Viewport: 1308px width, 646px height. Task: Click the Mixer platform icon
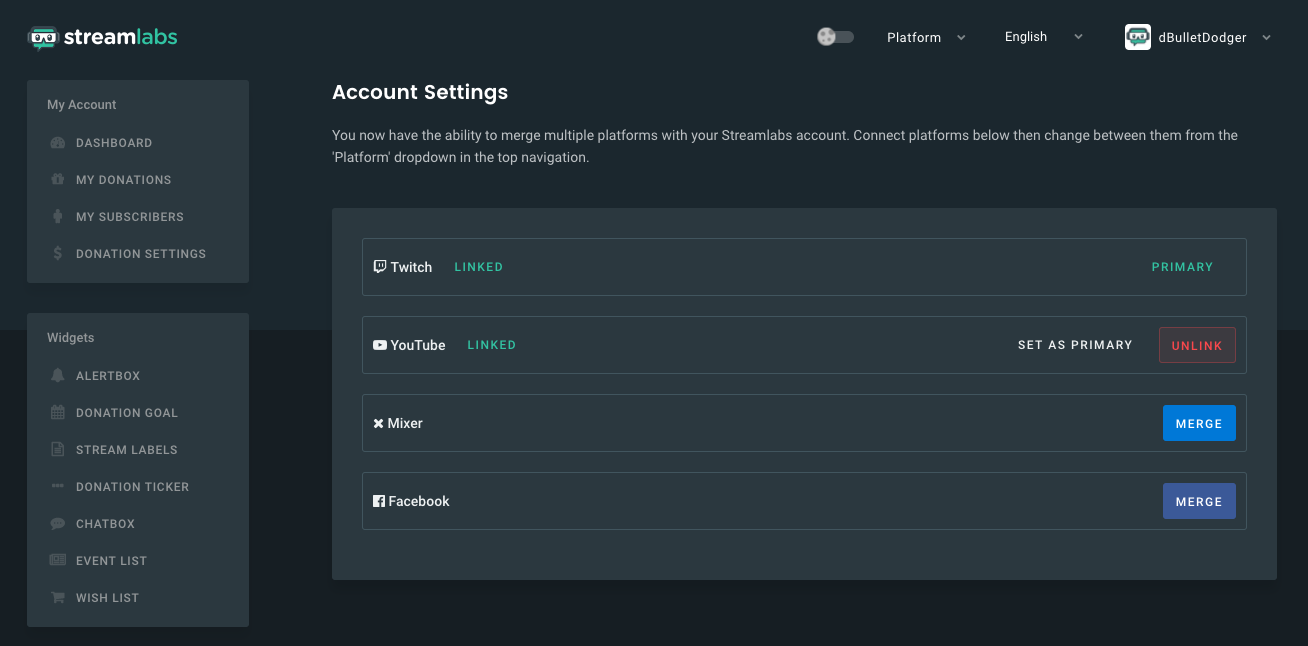pos(379,423)
